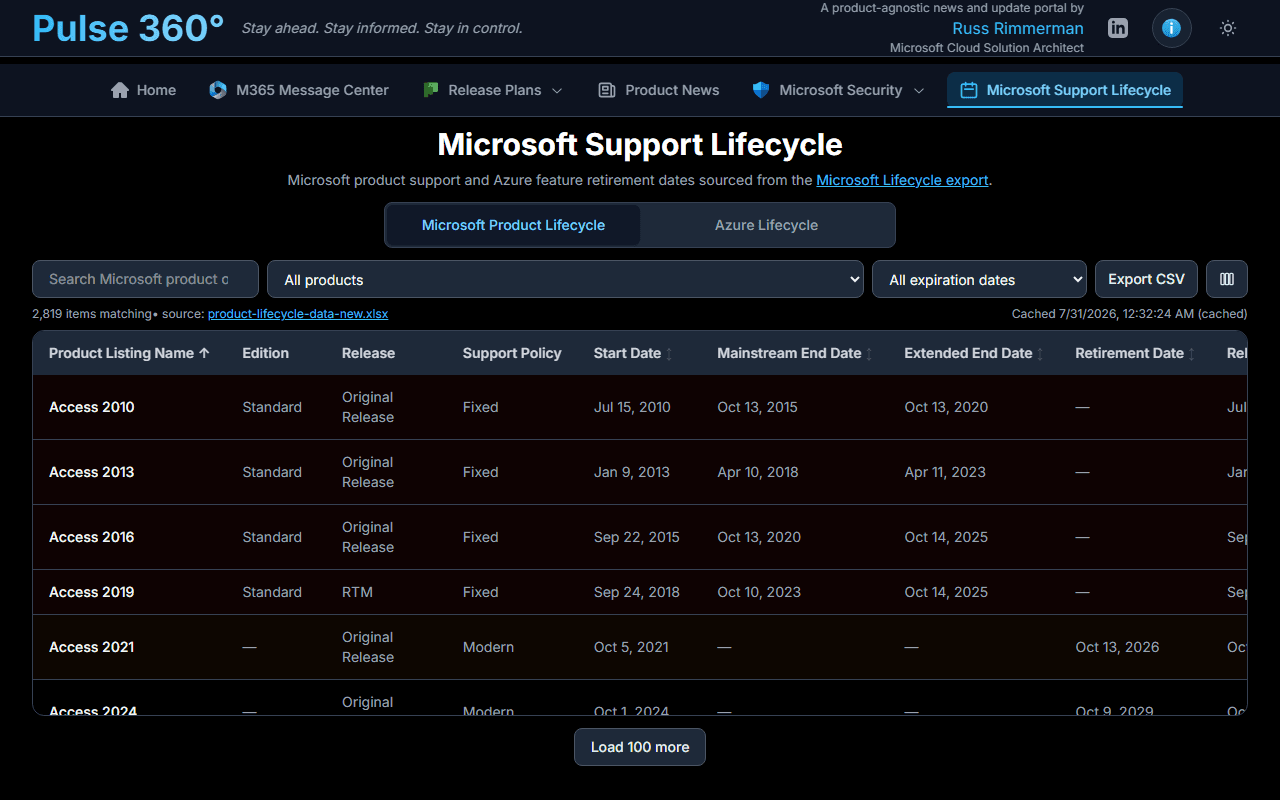Go to the Product News page

[658, 90]
